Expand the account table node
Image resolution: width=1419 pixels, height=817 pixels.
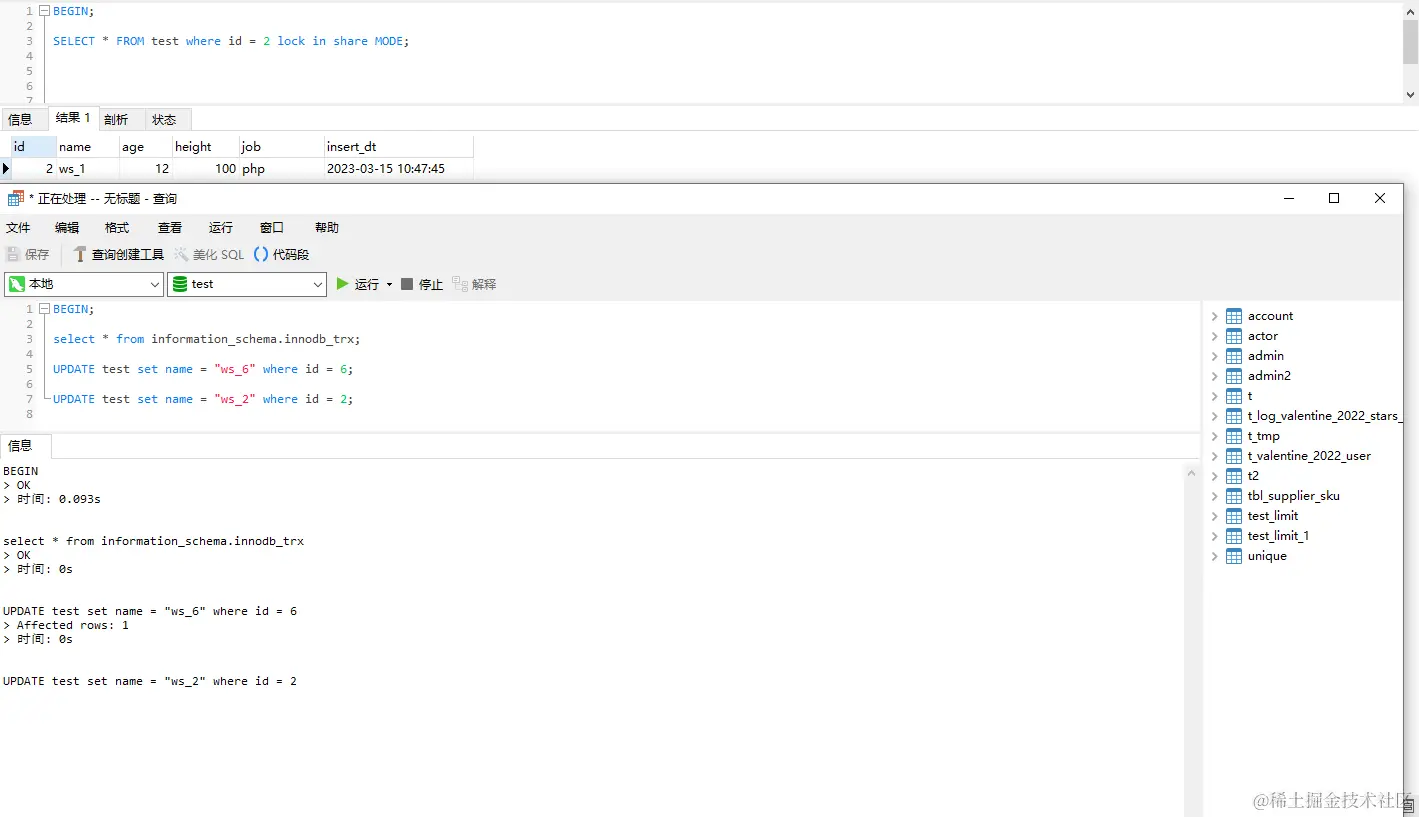point(1214,316)
